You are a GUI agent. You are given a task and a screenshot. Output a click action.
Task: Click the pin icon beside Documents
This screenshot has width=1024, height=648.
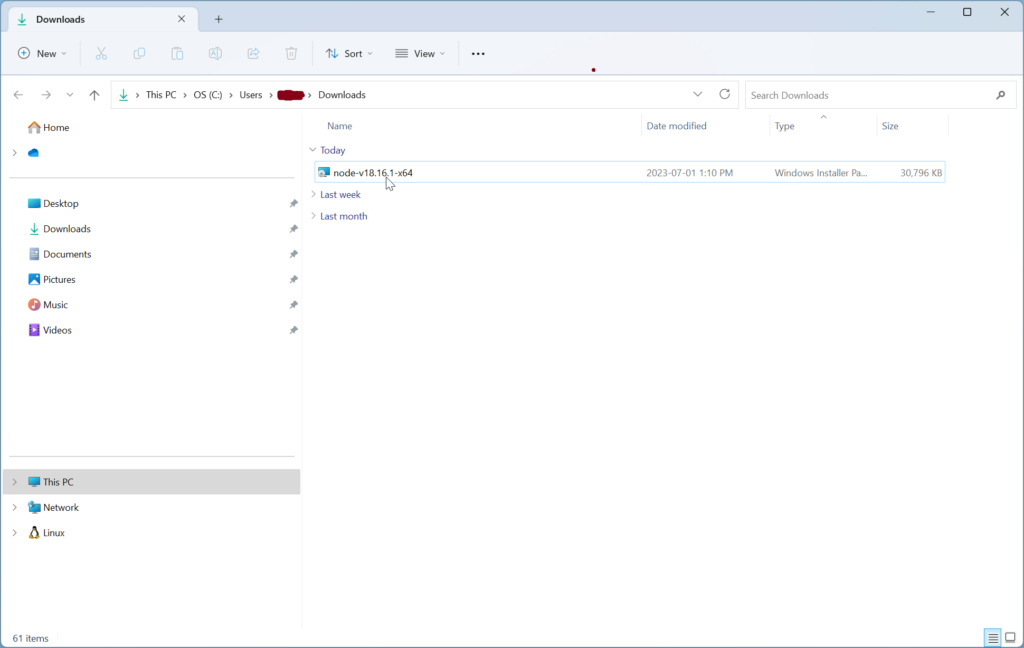point(293,254)
